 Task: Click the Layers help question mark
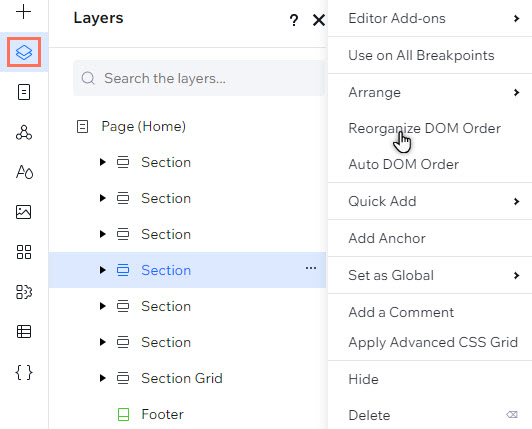(x=294, y=20)
